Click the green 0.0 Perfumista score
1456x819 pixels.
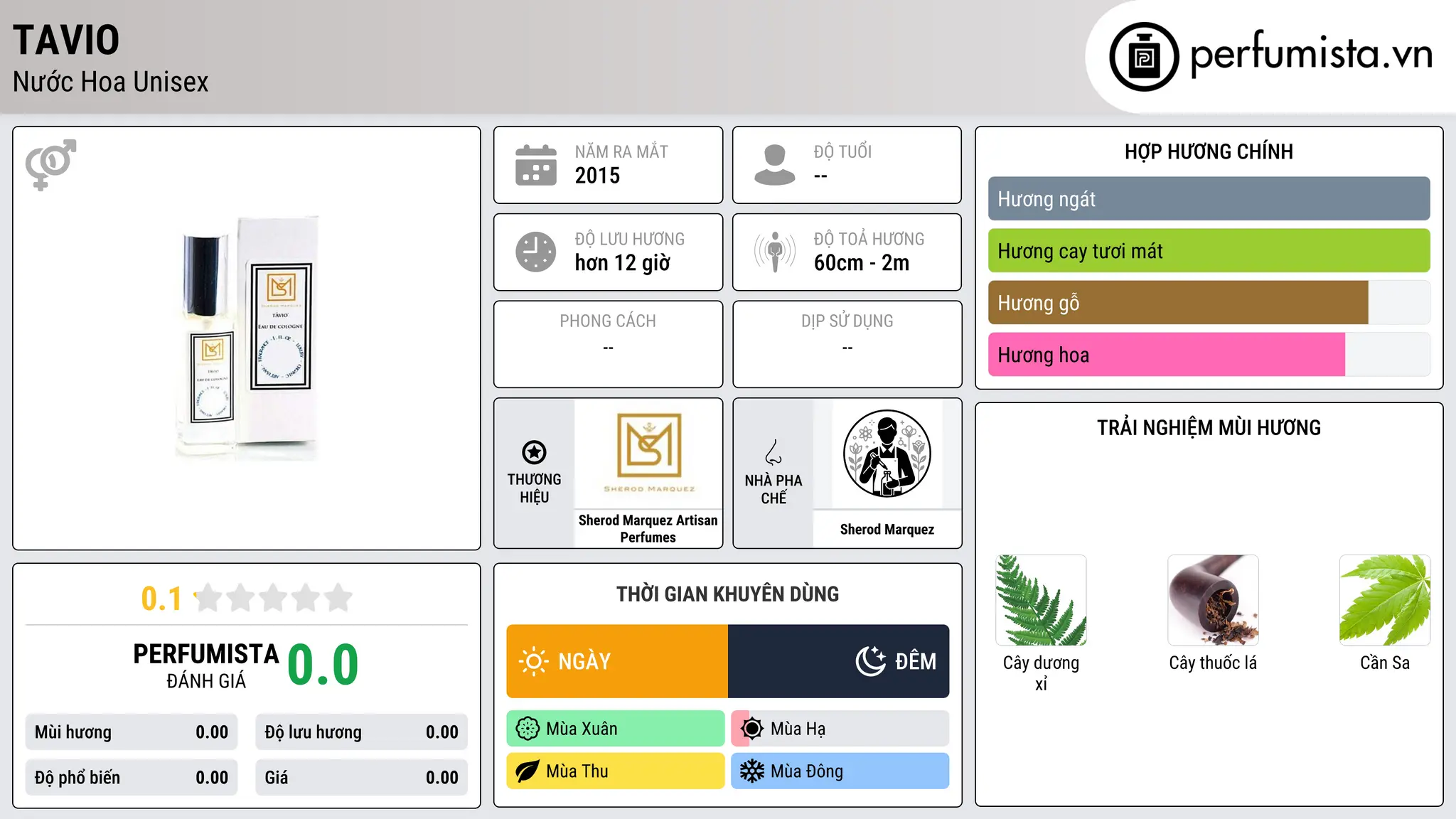pos(323,665)
